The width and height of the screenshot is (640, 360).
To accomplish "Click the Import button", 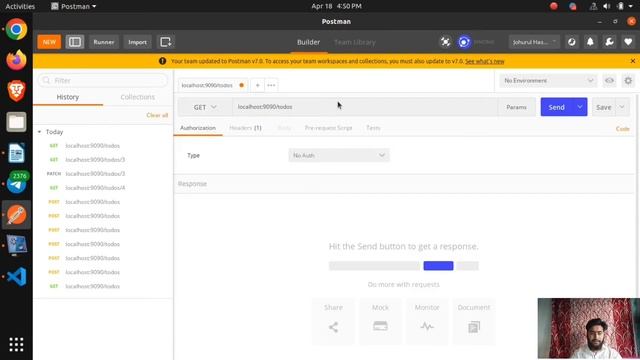I will [x=137, y=42].
